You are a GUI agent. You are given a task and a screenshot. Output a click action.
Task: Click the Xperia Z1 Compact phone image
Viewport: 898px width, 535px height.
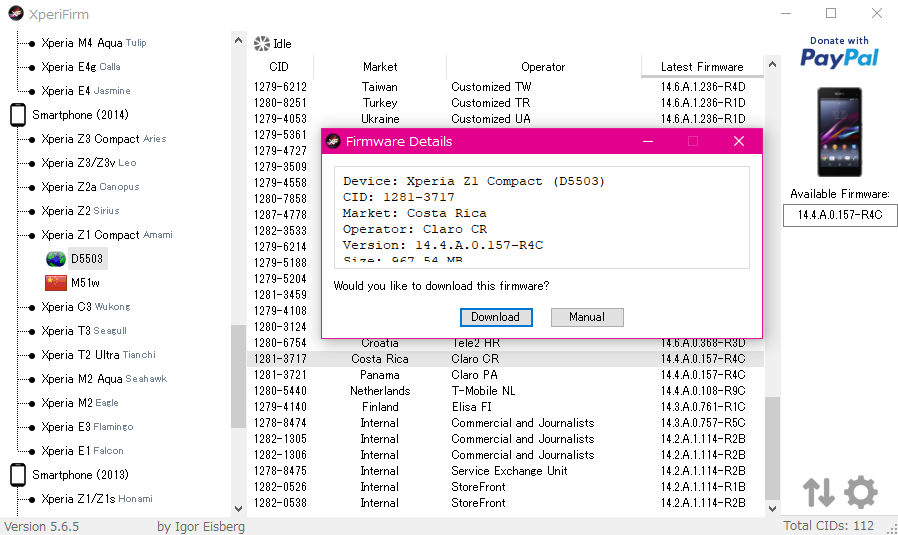coord(839,132)
